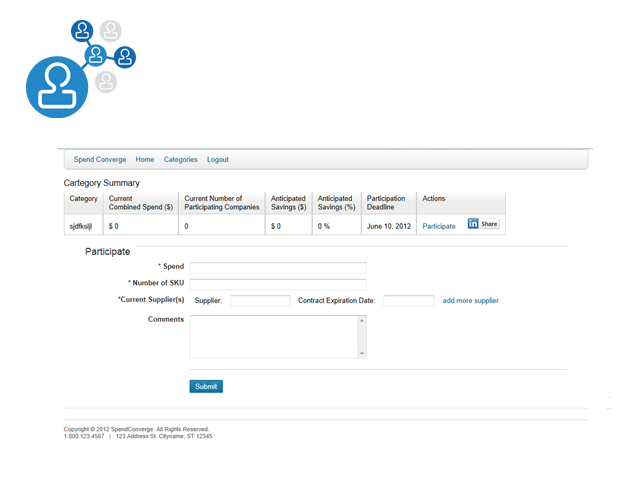Click the Participate link in Actions column
The height and width of the screenshot is (480, 630).
[x=439, y=226]
